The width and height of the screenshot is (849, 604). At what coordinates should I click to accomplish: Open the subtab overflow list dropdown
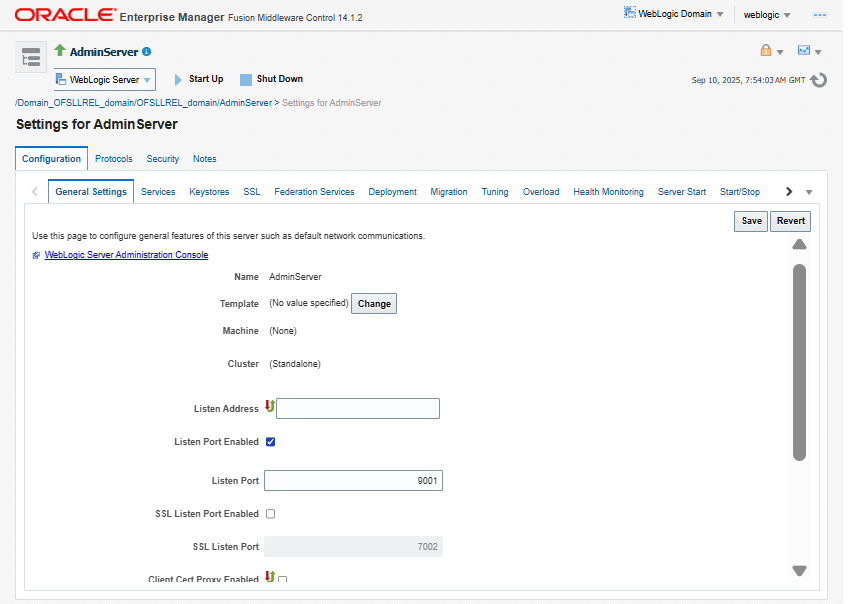click(x=809, y=192)
